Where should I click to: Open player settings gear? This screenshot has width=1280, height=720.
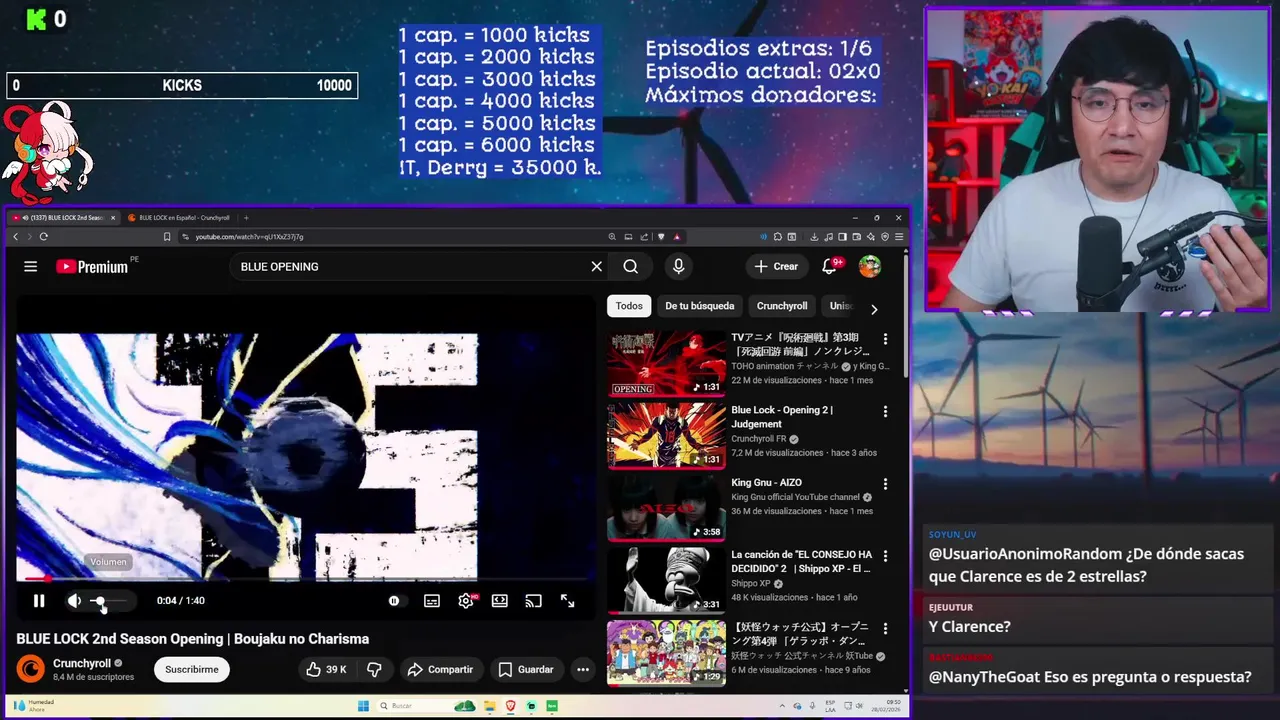tap(466, 601)
